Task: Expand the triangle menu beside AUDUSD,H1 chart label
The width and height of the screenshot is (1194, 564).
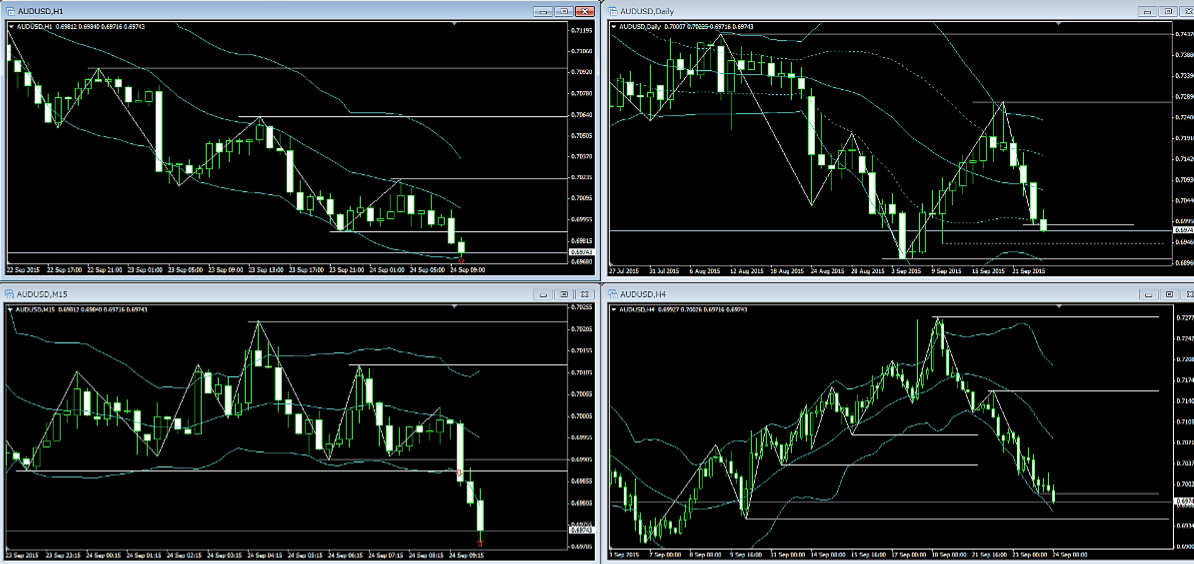Action: 12,25
